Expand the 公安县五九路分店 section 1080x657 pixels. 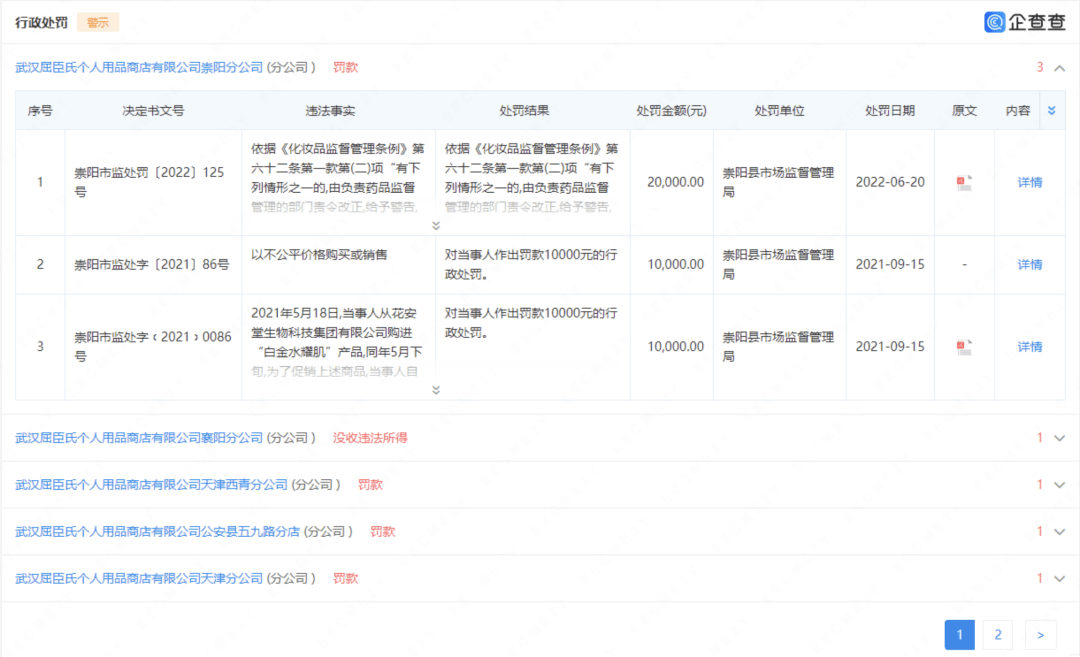click(x=1060, y=532)
